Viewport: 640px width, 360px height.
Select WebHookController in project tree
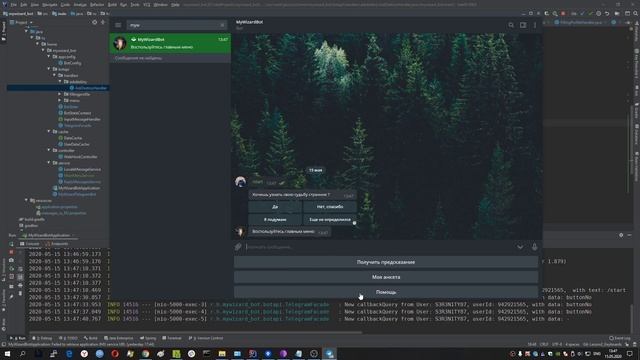80,157
